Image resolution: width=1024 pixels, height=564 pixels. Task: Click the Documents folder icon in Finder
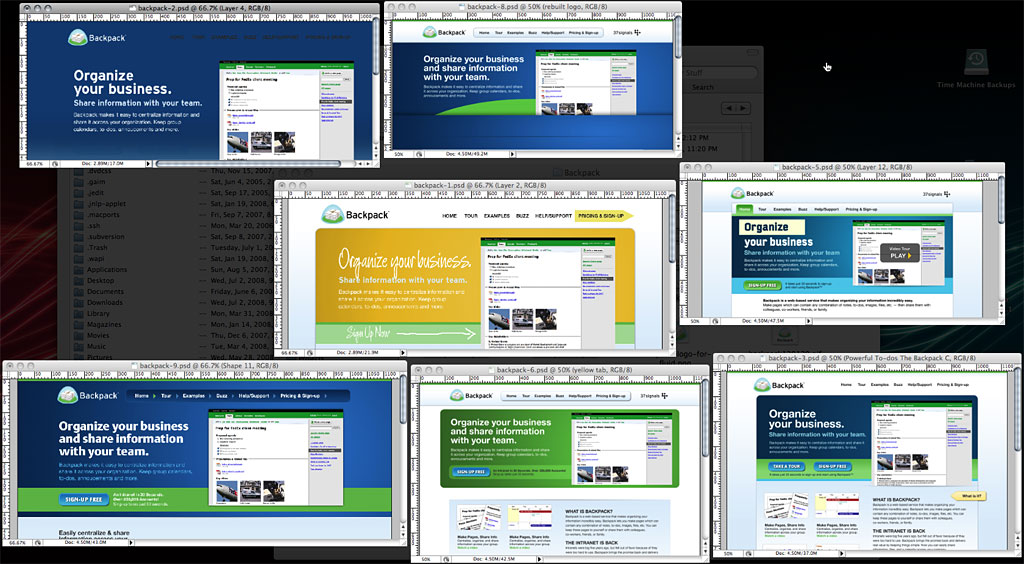point(78,292)
